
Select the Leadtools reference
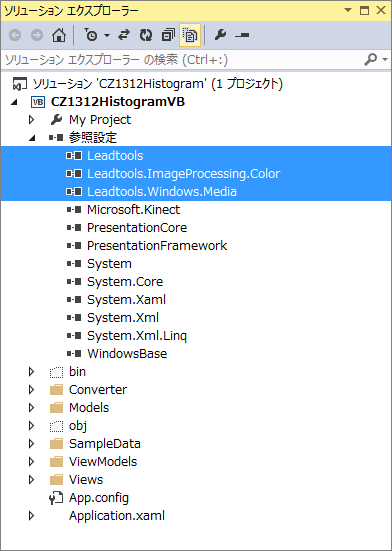point(115,156)
